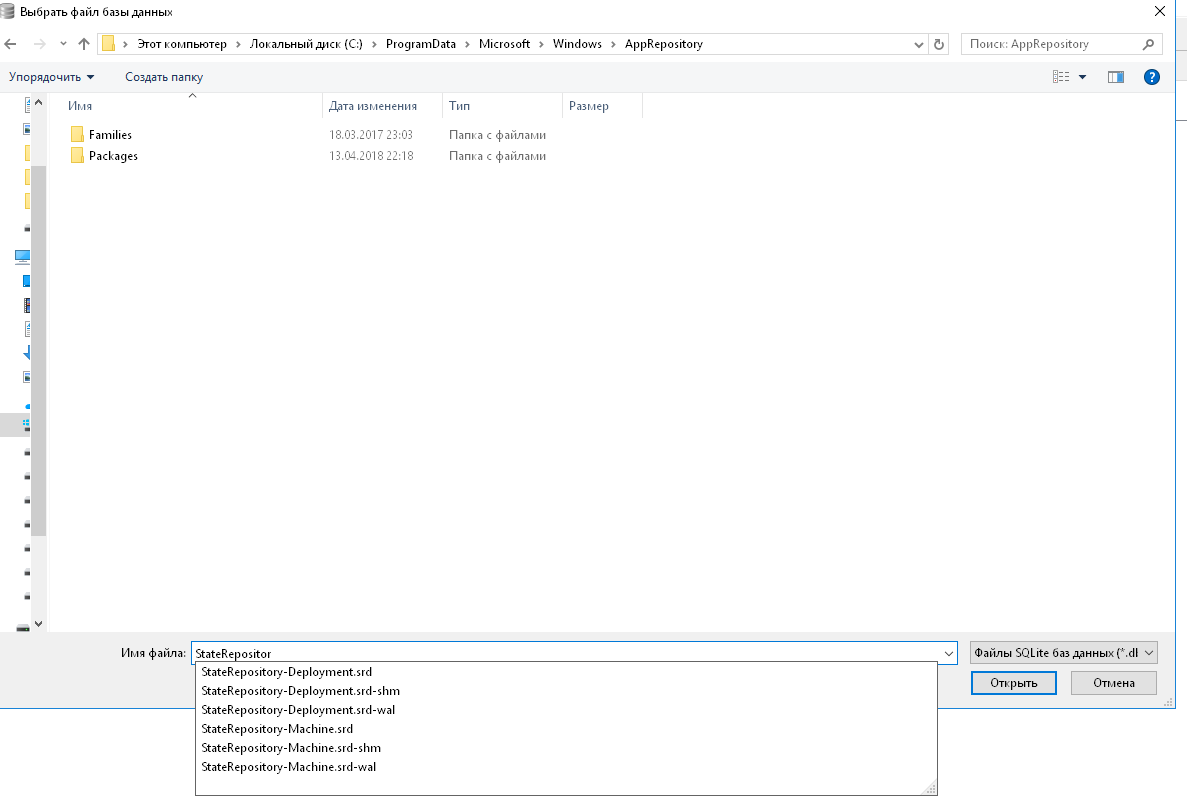1187x810 pixels.
Task: Click the navigation pane scroll-down arrow
Action: [39, 624]
